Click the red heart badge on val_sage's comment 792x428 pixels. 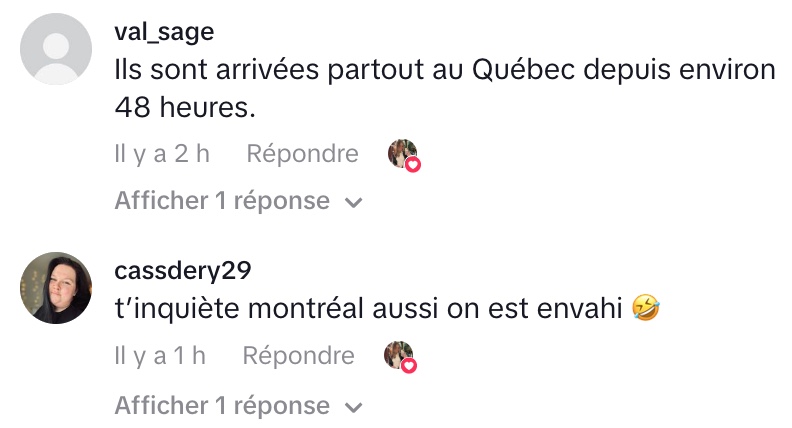coord(413,165)
